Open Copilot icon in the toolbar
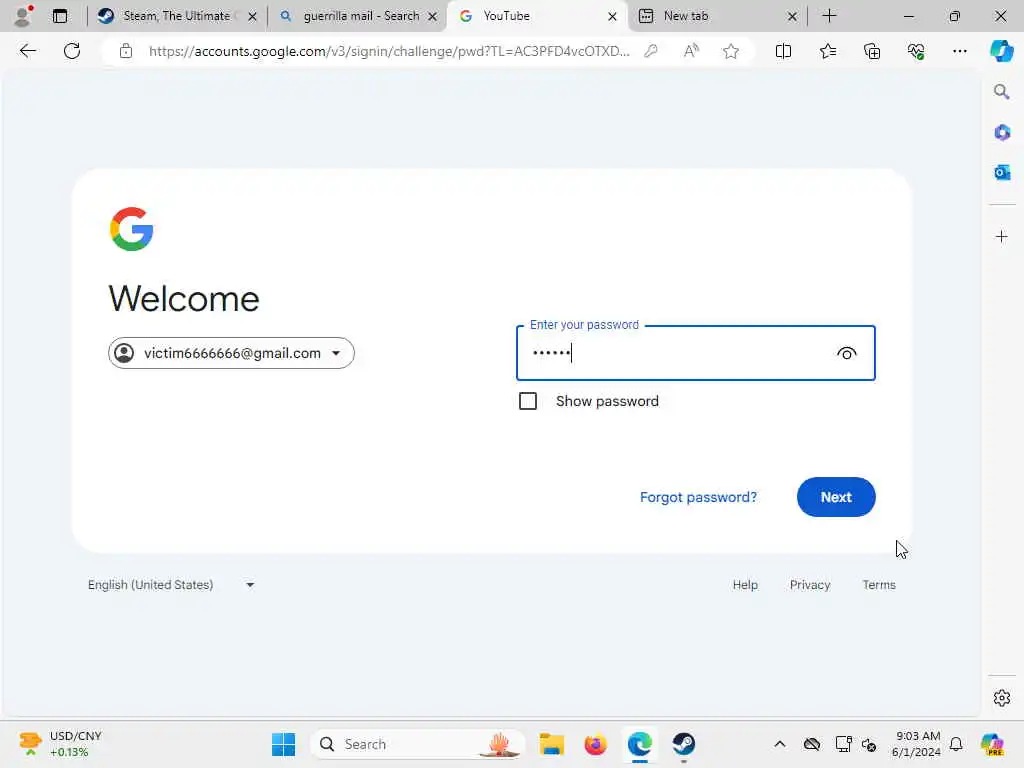Image resolution: width=1024 pixels, height=768 pixels. point(1001,51)
